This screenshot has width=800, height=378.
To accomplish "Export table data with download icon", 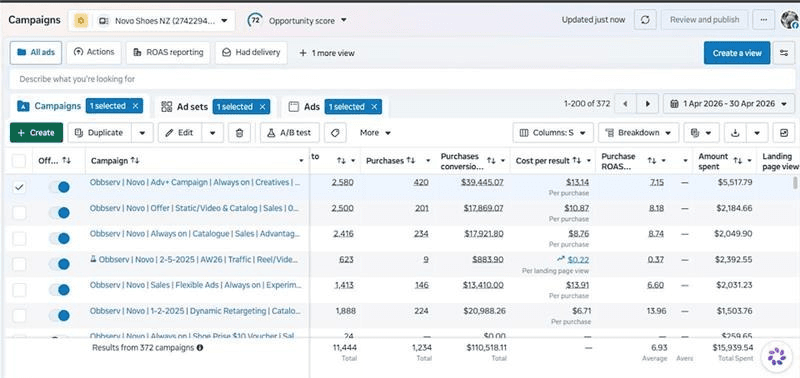I will tap(735, 133).
